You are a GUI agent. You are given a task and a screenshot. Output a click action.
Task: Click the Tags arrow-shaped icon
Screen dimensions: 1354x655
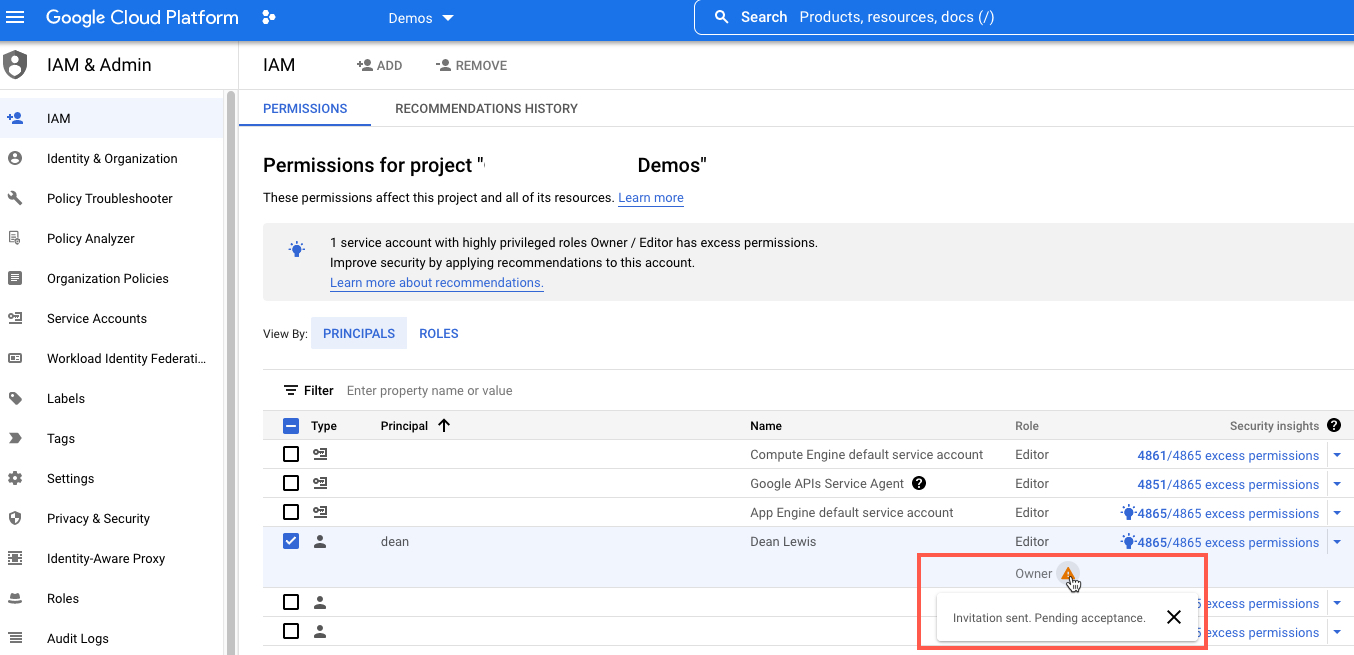pyautogui.click(x=15, y=438)
